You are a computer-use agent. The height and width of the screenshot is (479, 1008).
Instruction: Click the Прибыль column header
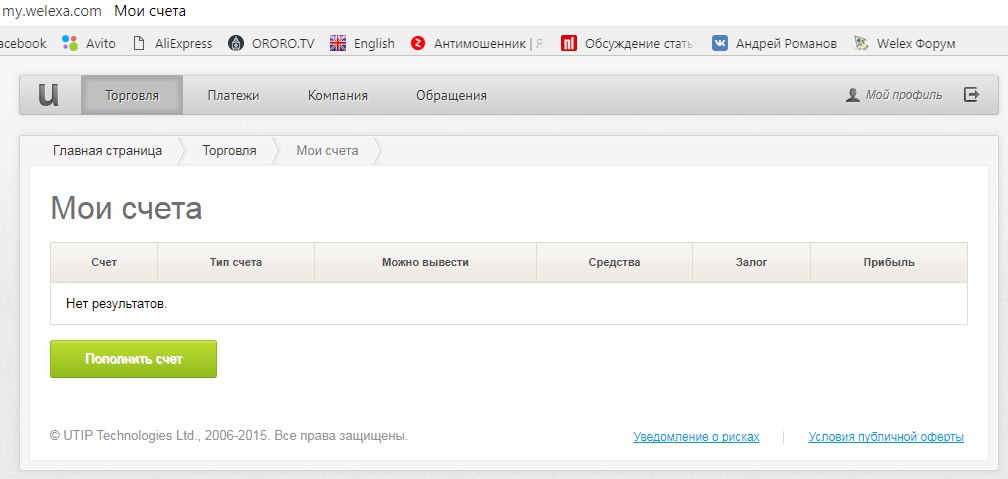pos(889,262)
